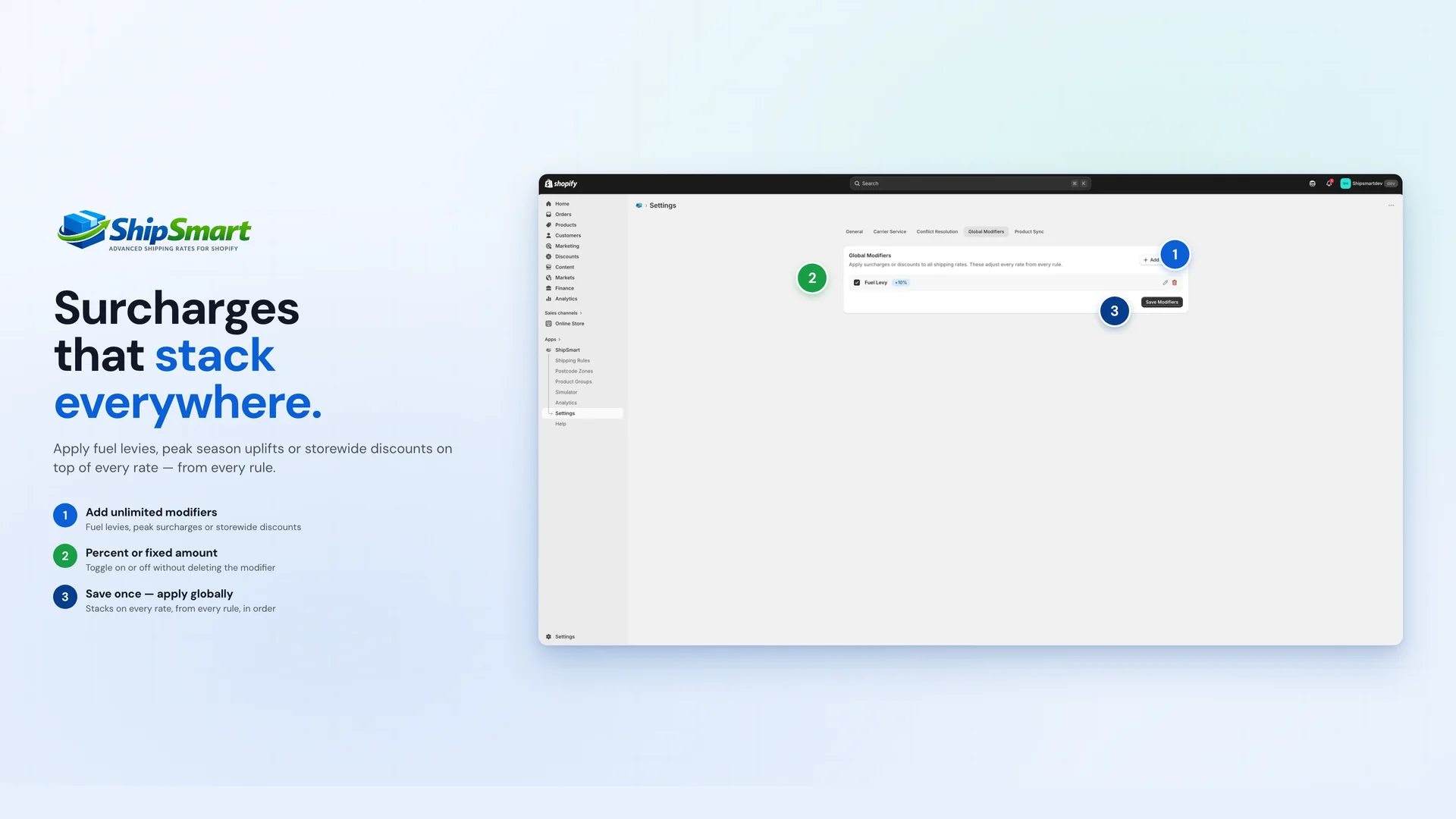Viewport: 1456px width, 819px height.
Task: Open Analytics under the ShipSmart app
Action: click(x=566, y=403)
